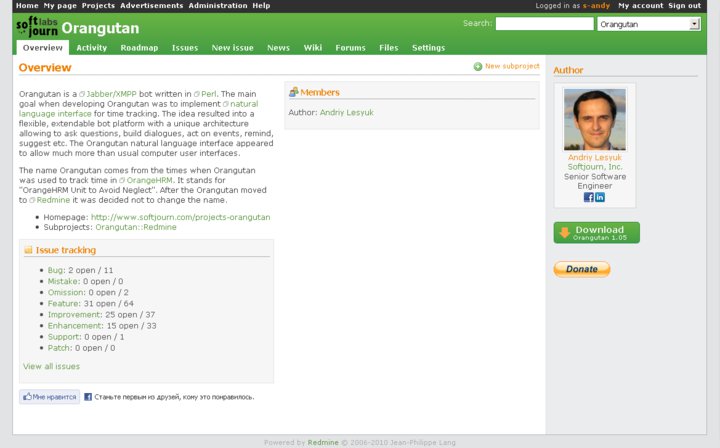Click the Patch tracker link
The height and width of the screenshot is (448, 720).
tap(60, 348)
